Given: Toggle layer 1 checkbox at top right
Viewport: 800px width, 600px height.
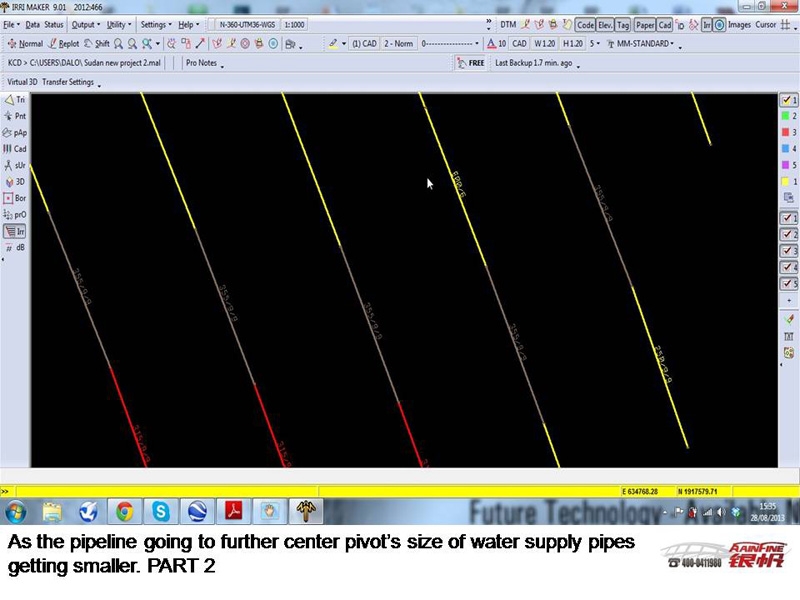Looking at the screenshot, I should 788,100.
